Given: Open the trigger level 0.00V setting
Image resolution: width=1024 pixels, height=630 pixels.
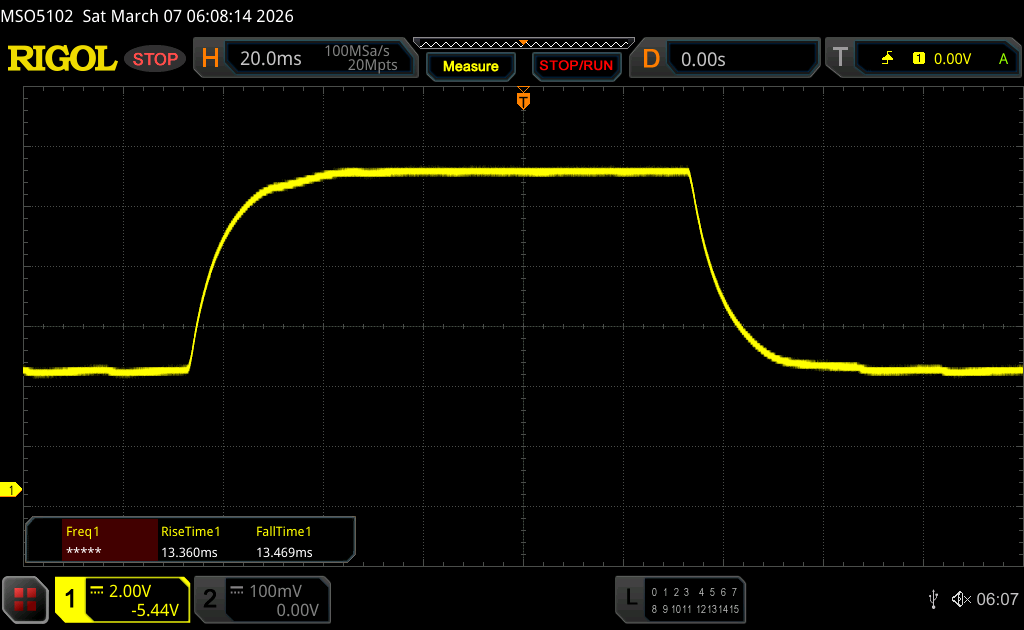Looking at the screenshot, I should [952, 59].
